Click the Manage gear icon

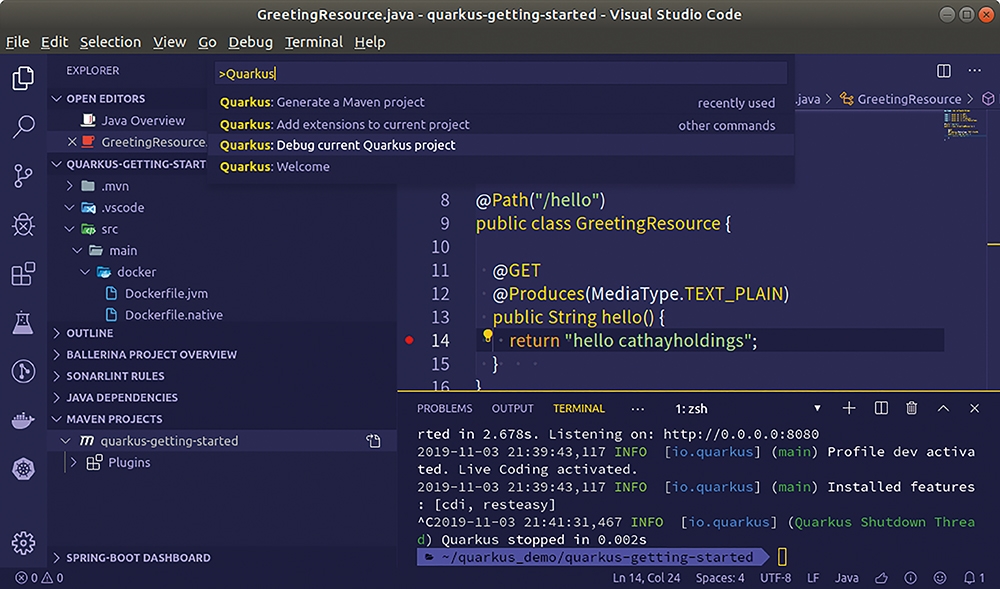point(23,543)
